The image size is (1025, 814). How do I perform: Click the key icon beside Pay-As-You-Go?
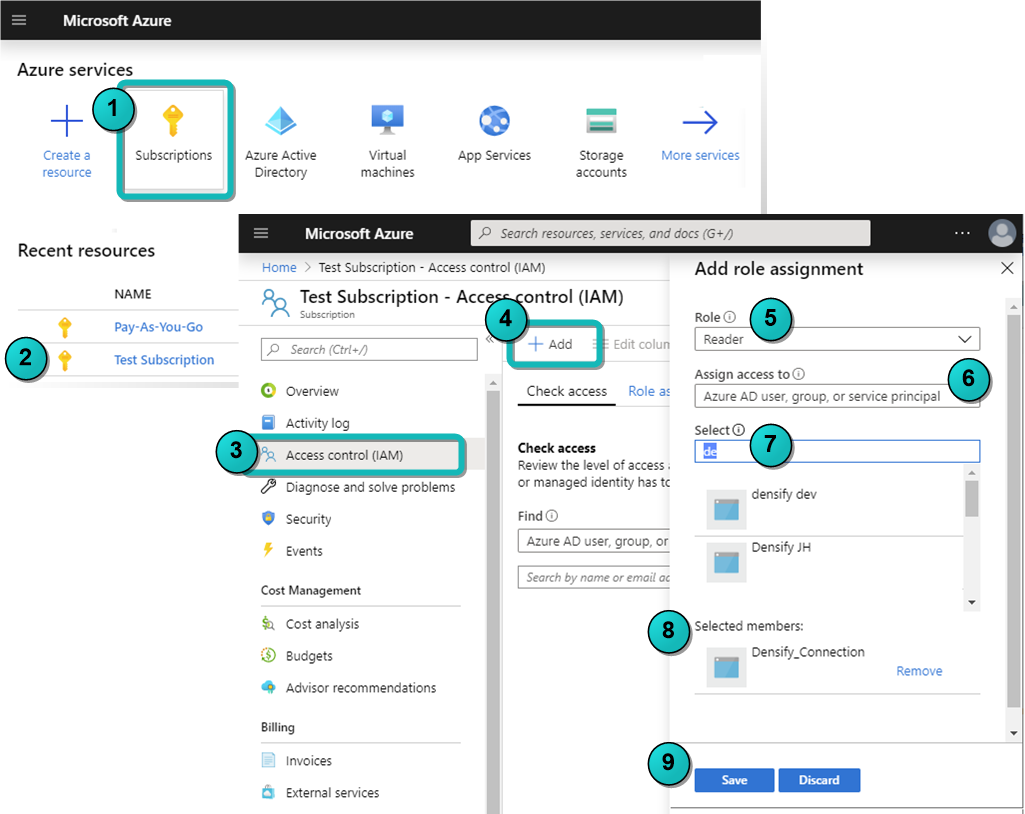(65, 327)
